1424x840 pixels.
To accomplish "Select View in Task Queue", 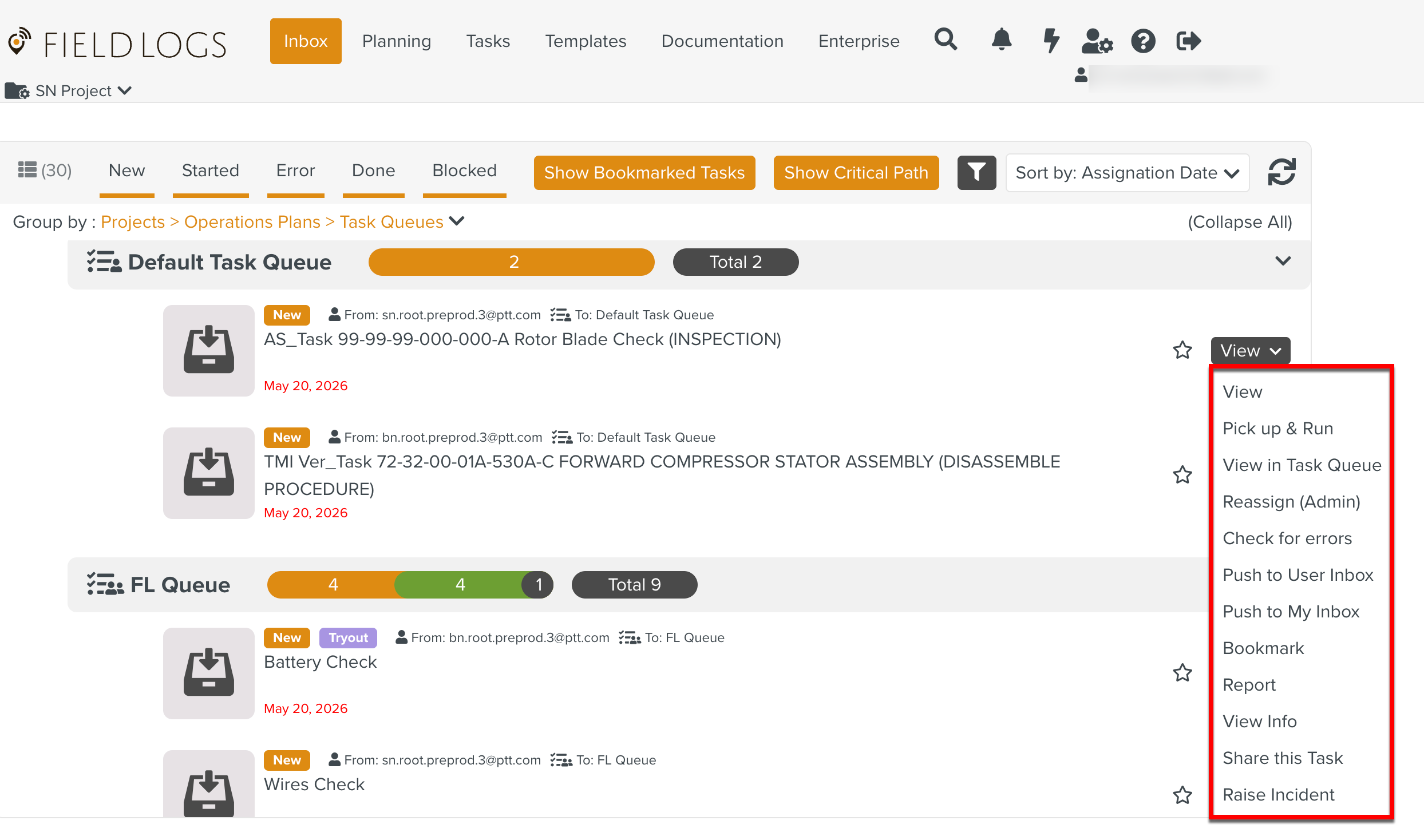I will 1302,465.
